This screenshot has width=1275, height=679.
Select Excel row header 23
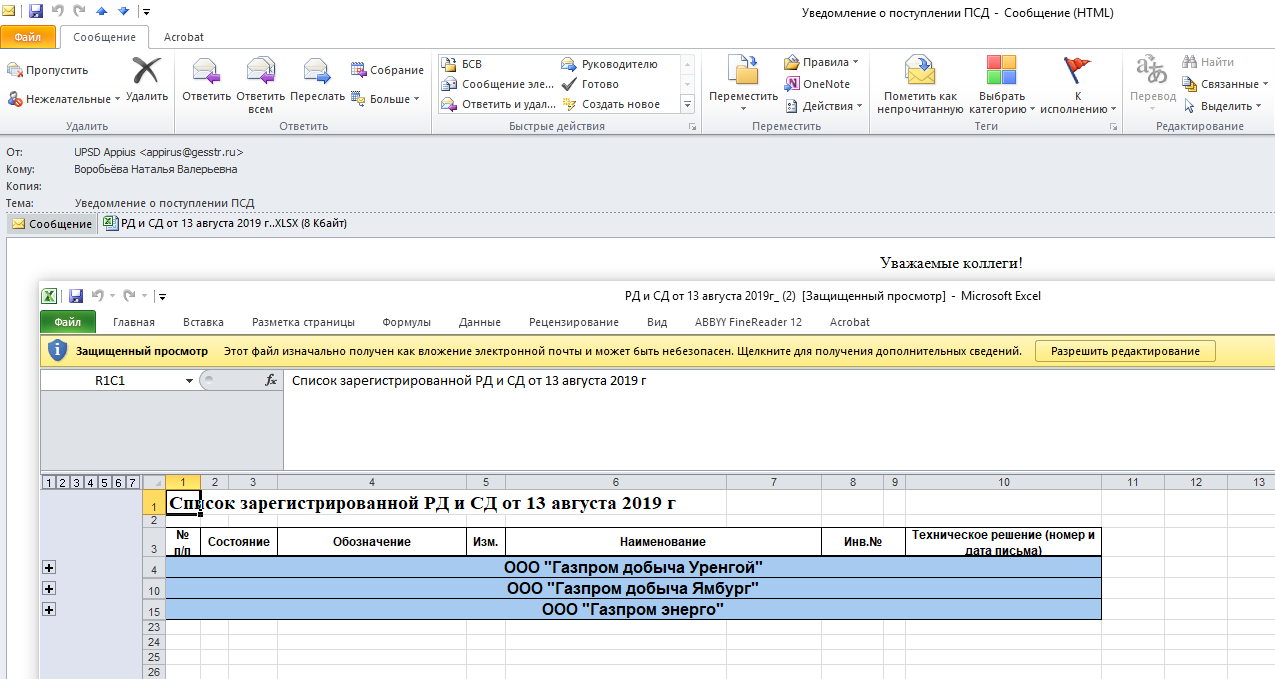point(154,627)
